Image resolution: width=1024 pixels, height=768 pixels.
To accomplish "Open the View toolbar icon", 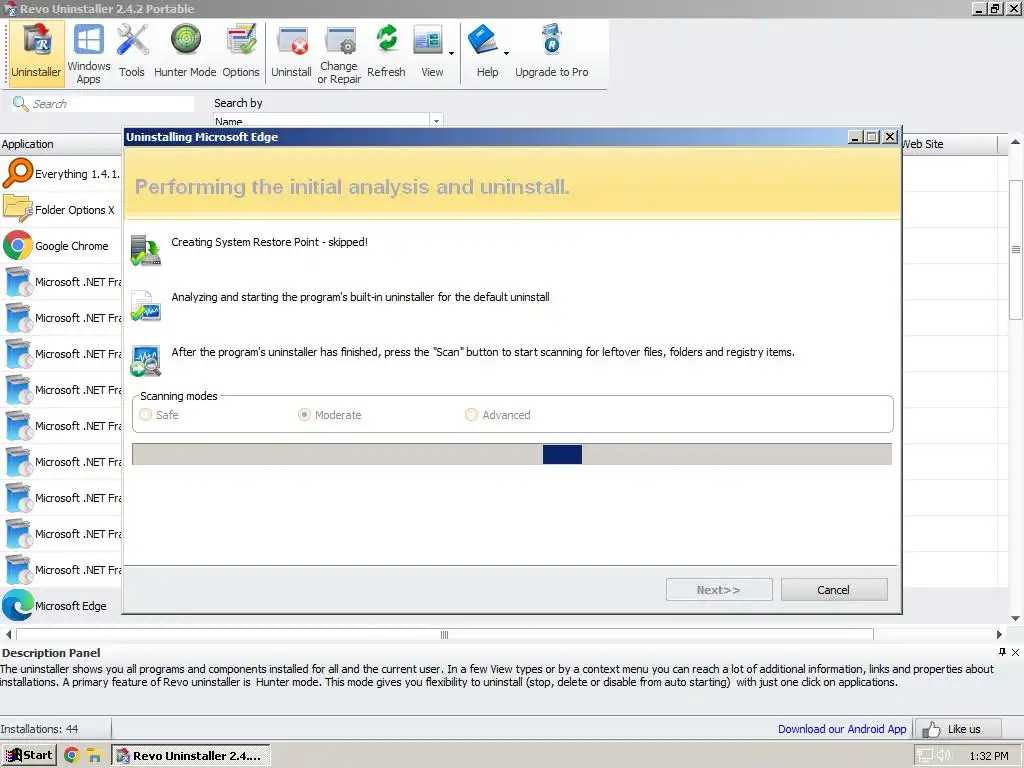I will (429, 52).
